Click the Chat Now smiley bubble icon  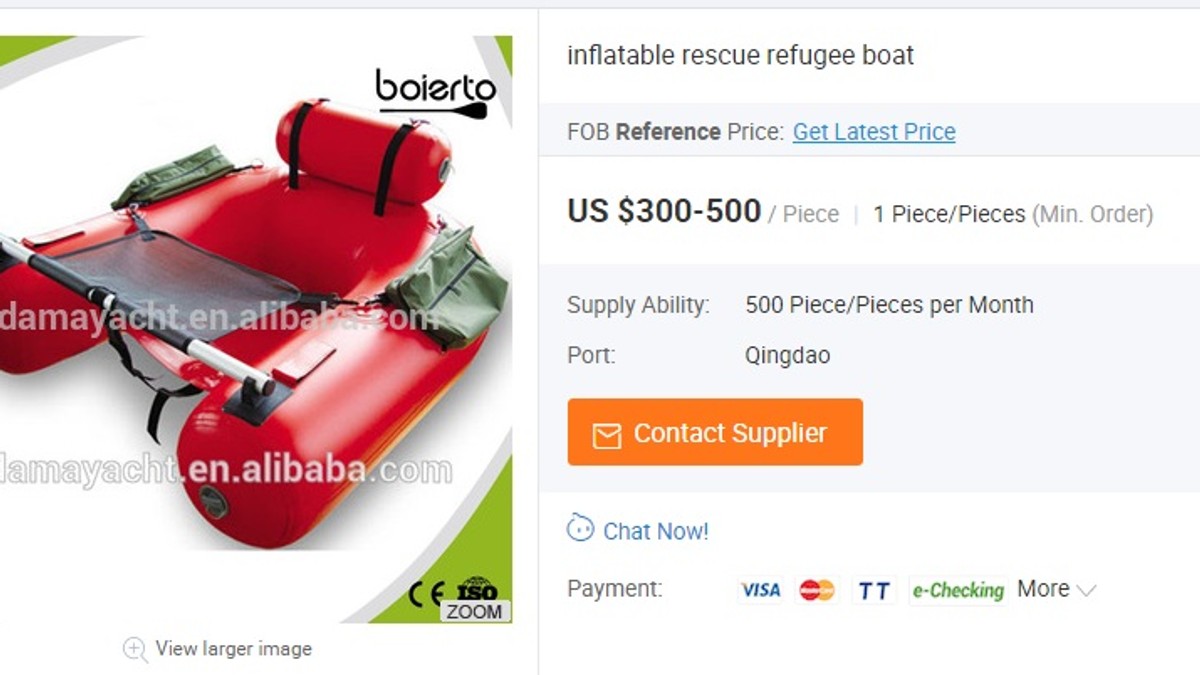[x=580, y=528]
